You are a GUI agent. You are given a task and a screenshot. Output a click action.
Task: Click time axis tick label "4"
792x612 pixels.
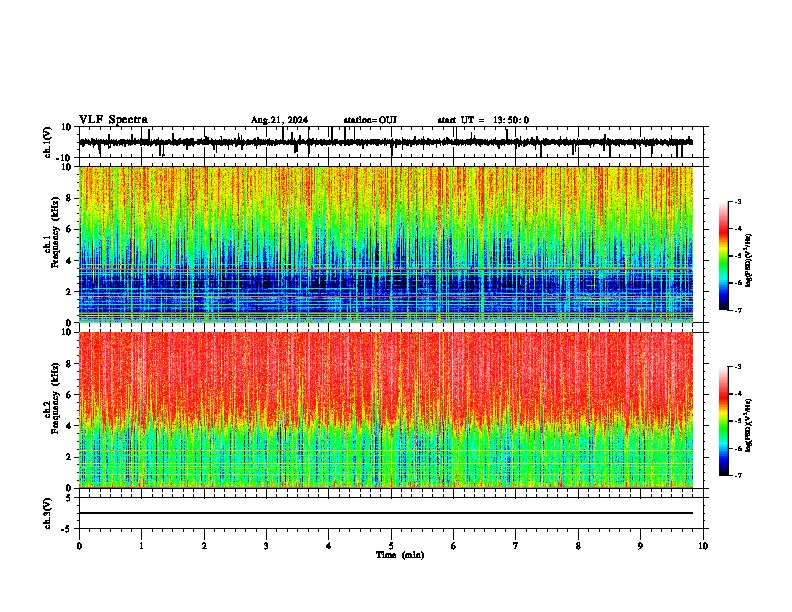(x=329, y=546)
